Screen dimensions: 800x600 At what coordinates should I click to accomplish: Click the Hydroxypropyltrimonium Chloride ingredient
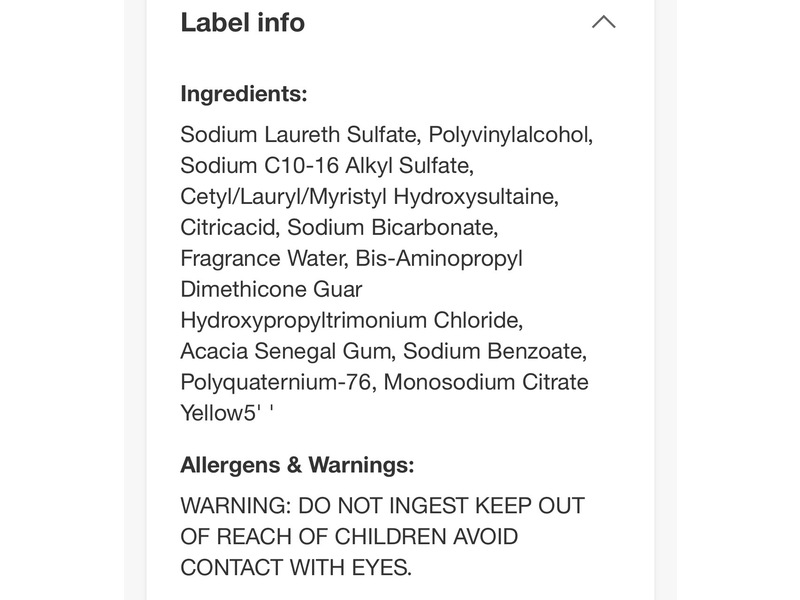tap(351, 320)
